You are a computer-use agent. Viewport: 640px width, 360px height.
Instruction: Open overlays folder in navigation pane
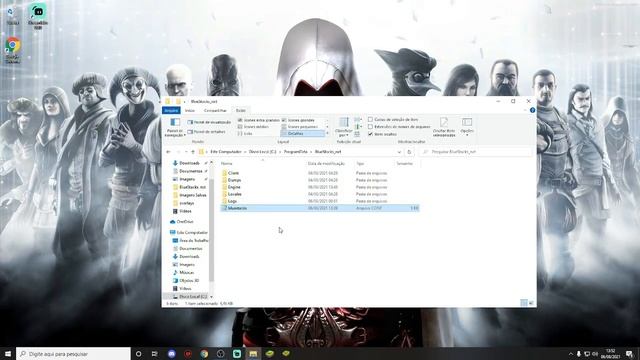pos(186,203)
